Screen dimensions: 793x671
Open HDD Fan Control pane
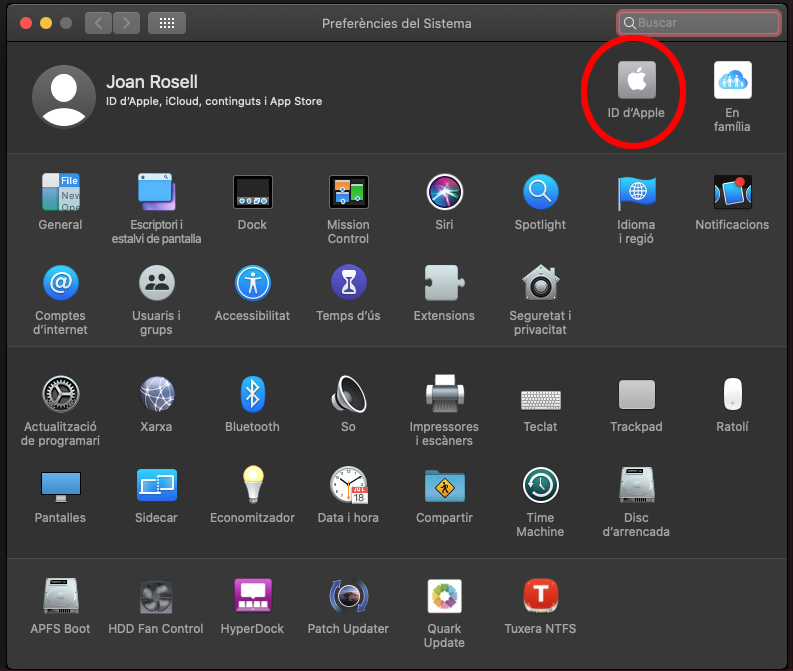coord(156,597)
